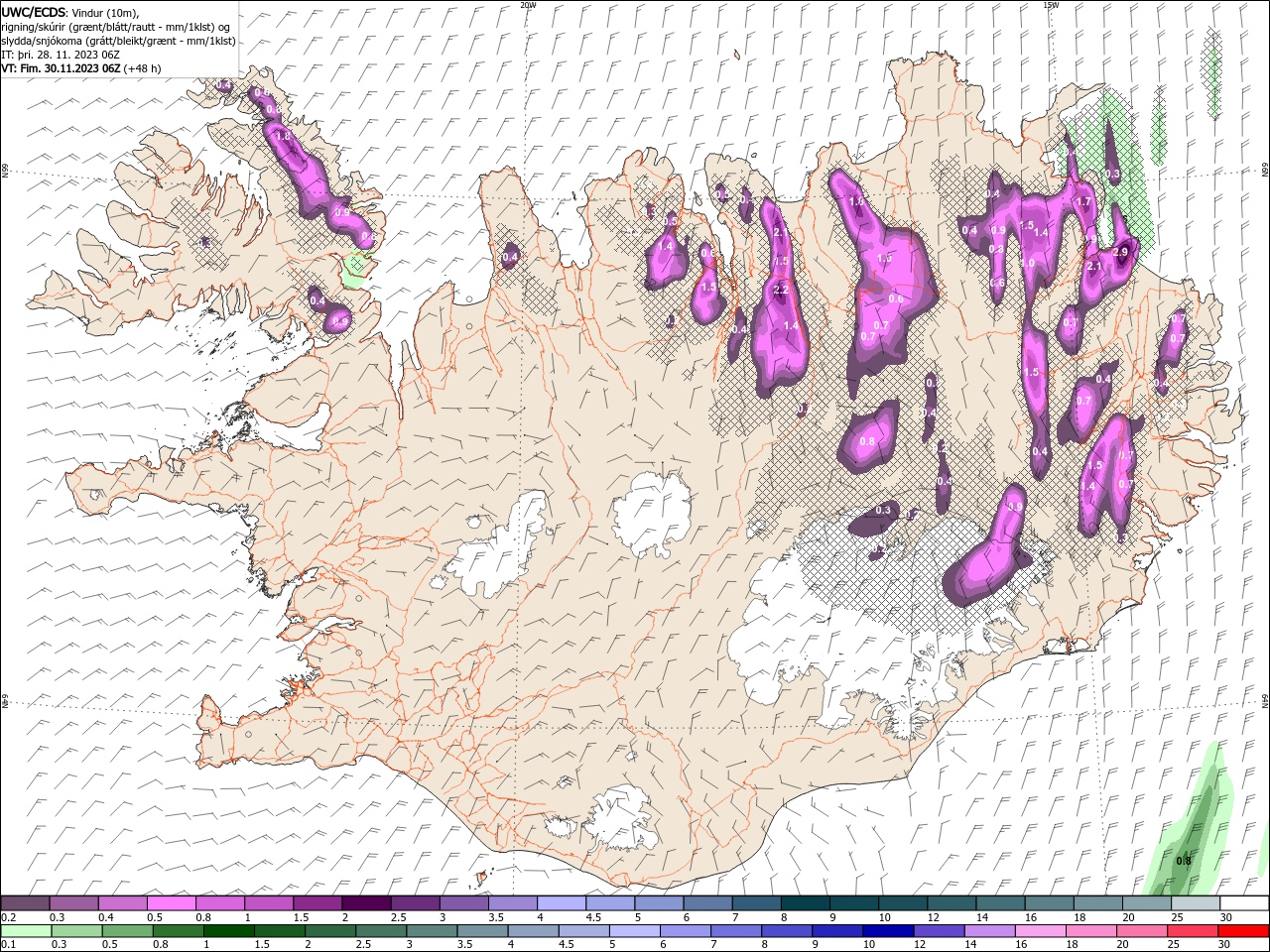Screen dimensions: 1270x952
Task: Pick the snow scale swatch between 0.8 and 1
Action: pyautogui.click(x=220, y=903)
